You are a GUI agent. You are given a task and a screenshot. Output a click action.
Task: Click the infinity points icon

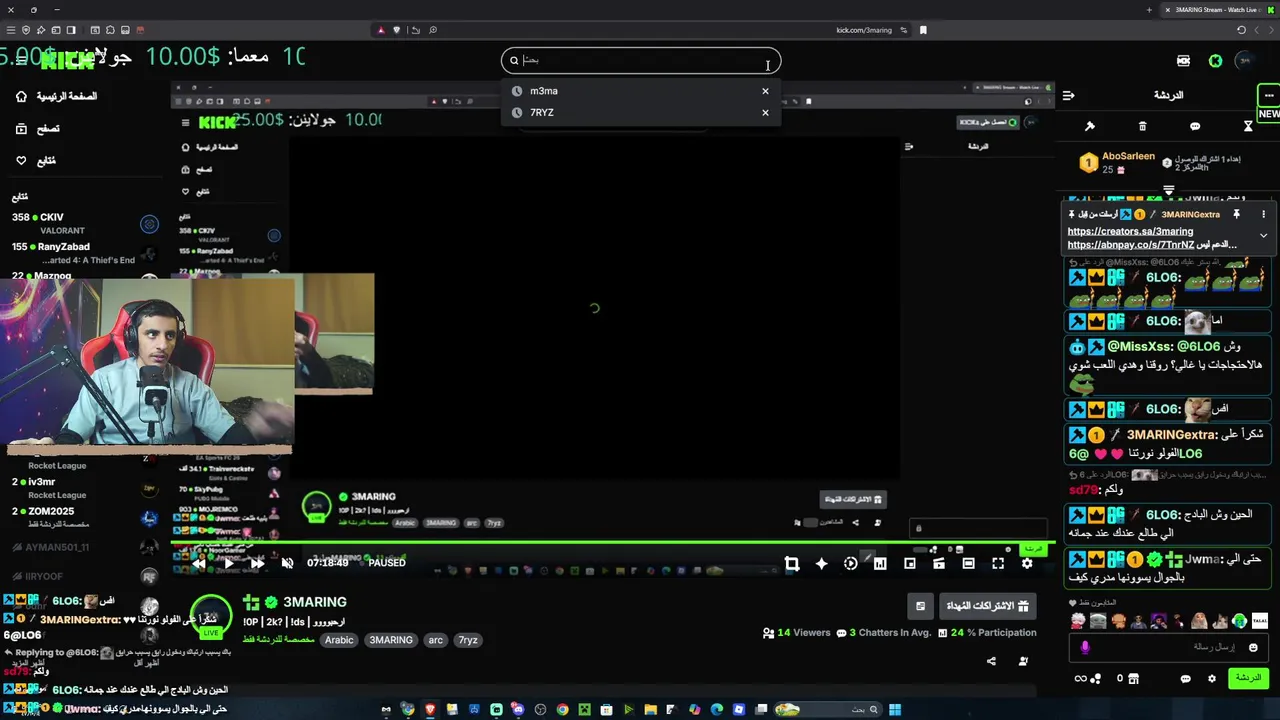click(1087, 679)
